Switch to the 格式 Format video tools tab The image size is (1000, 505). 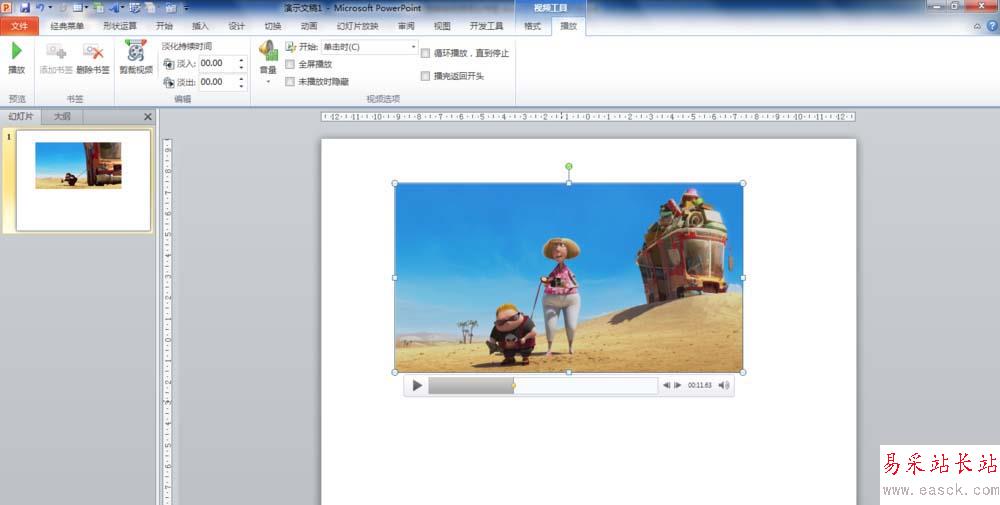533,26
